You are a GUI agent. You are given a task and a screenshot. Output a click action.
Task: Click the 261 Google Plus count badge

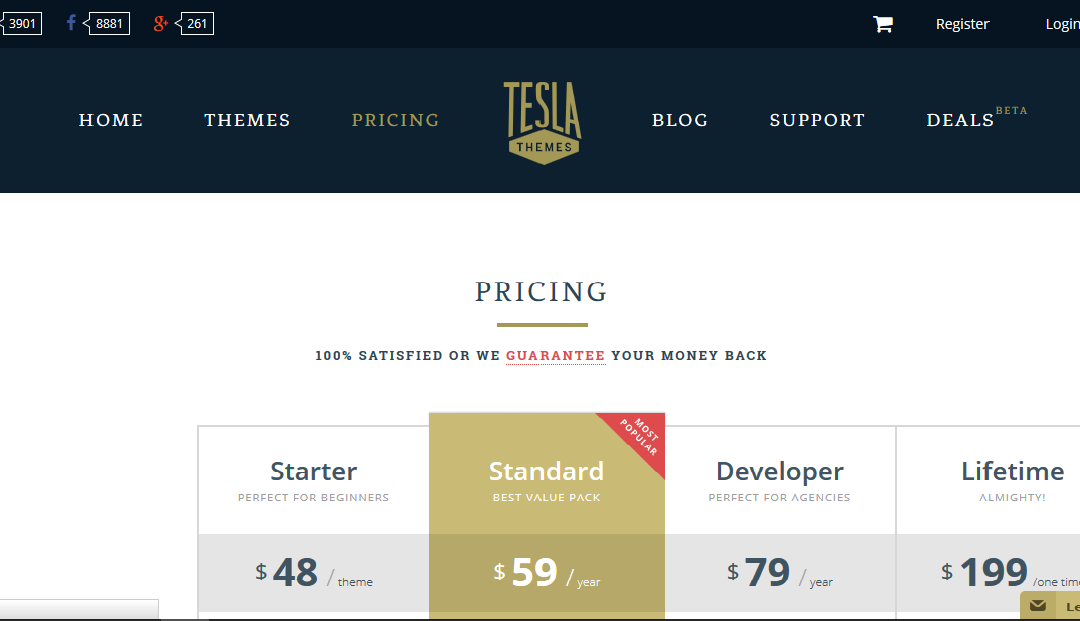(x=197, y=23)
